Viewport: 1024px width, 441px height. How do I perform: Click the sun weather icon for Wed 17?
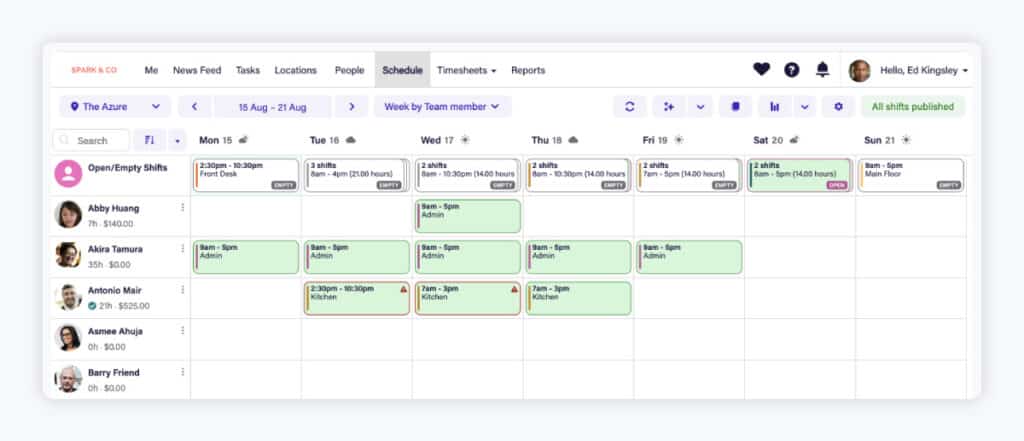(x=465, y=140)
